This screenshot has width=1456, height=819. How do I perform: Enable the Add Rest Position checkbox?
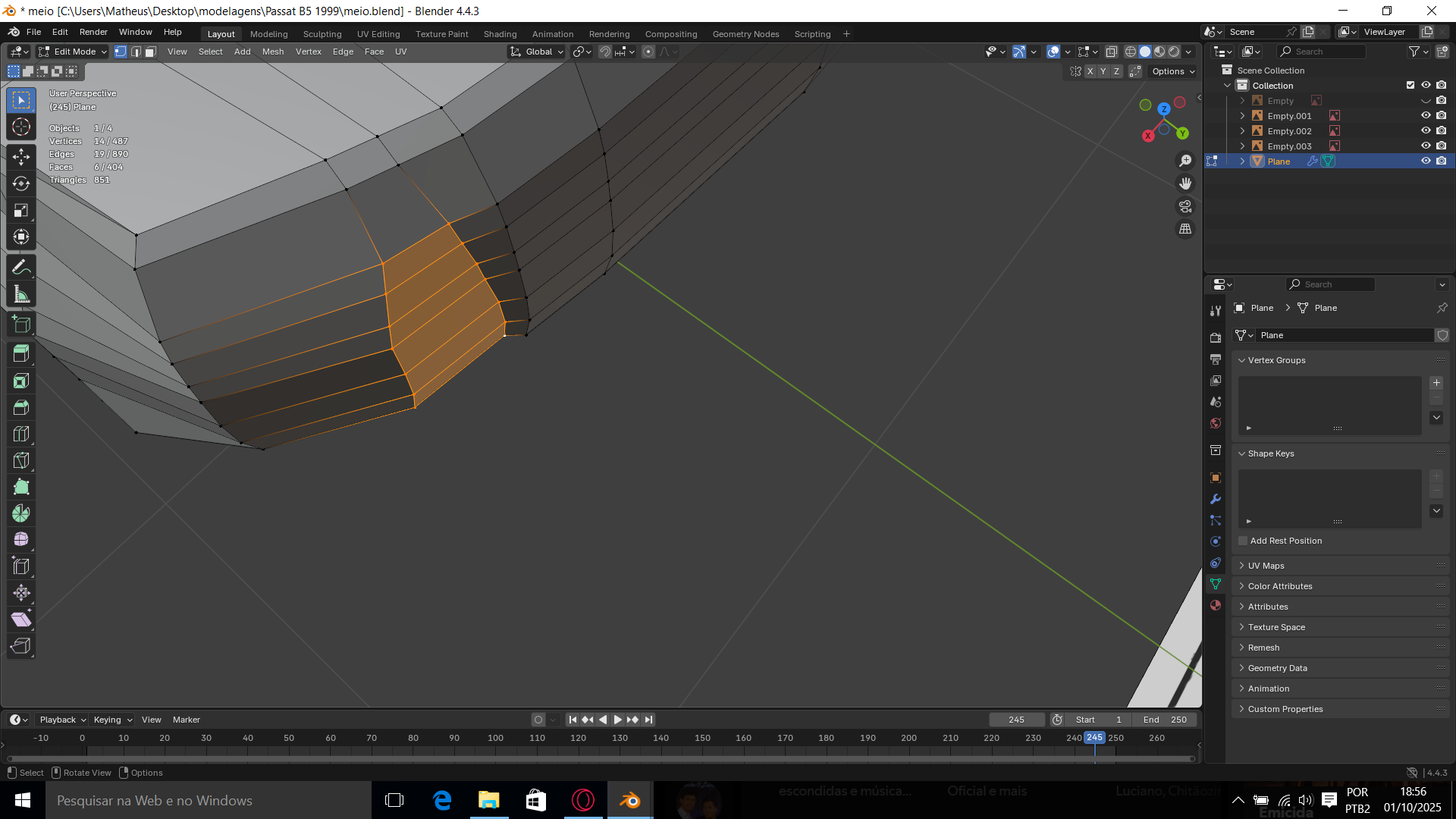[x=1243, y=541]
